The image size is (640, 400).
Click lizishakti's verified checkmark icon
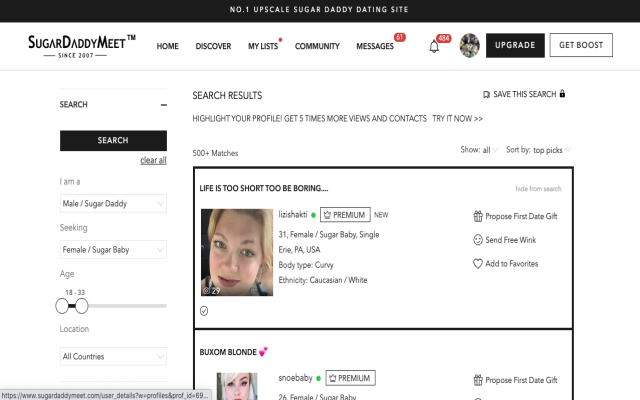pos(204,311)
